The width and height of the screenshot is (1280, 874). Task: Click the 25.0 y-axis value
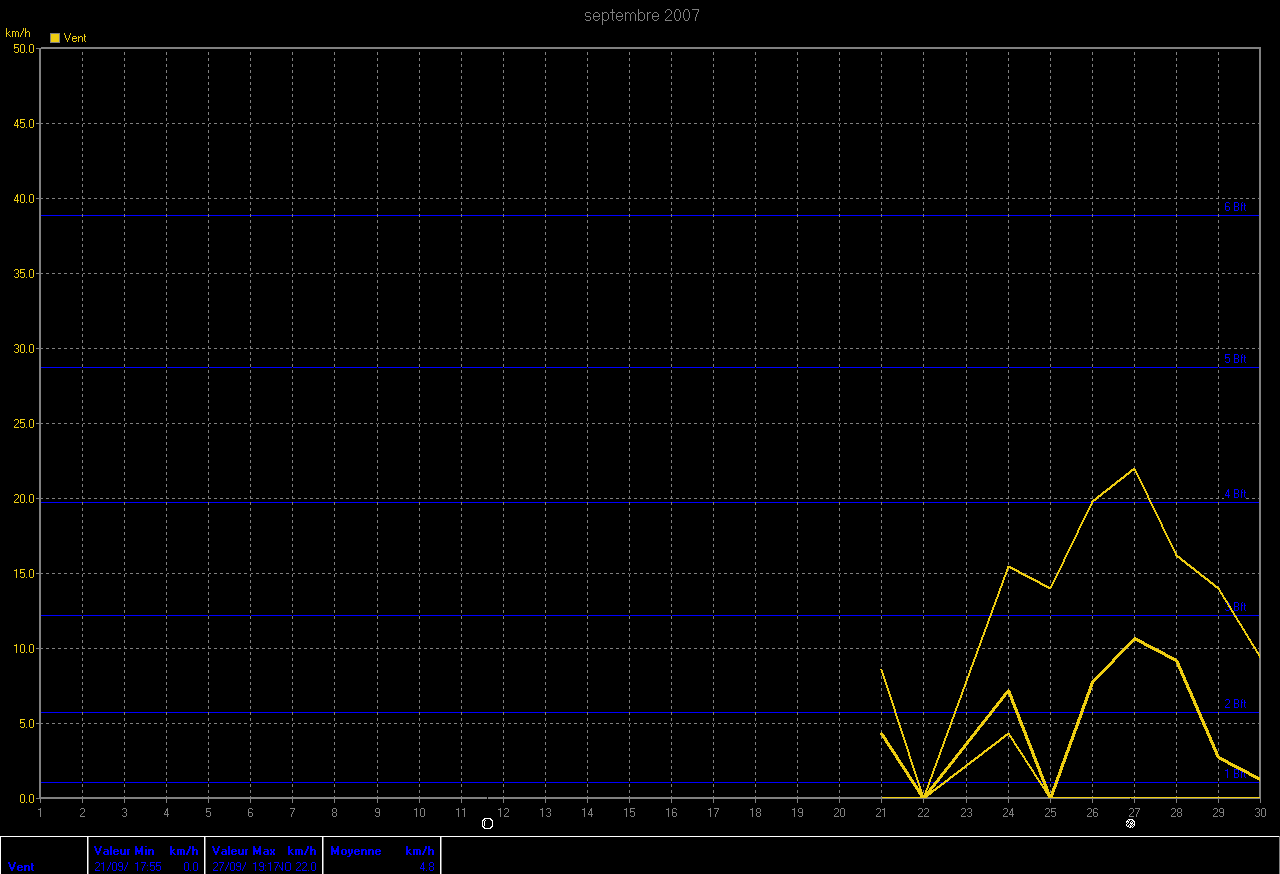pyautogui.click(x=22, y=423)
